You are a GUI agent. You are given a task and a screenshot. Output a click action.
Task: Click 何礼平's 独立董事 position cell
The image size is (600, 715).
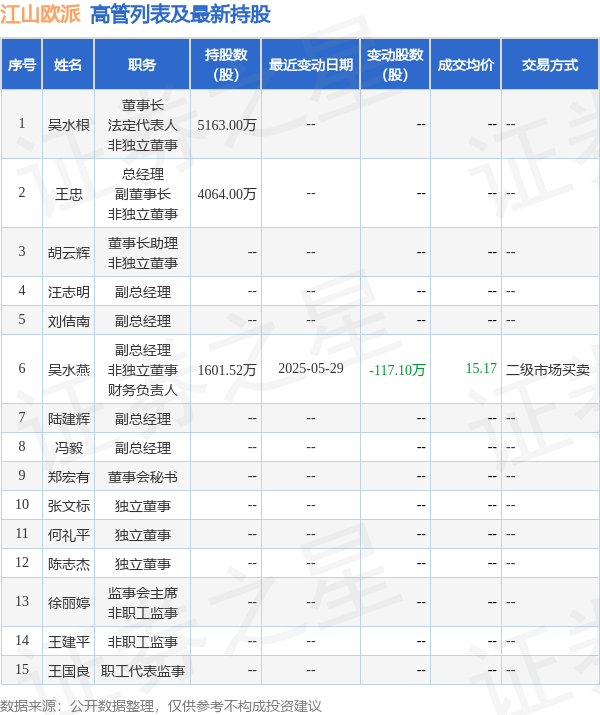tap(142, 535)
